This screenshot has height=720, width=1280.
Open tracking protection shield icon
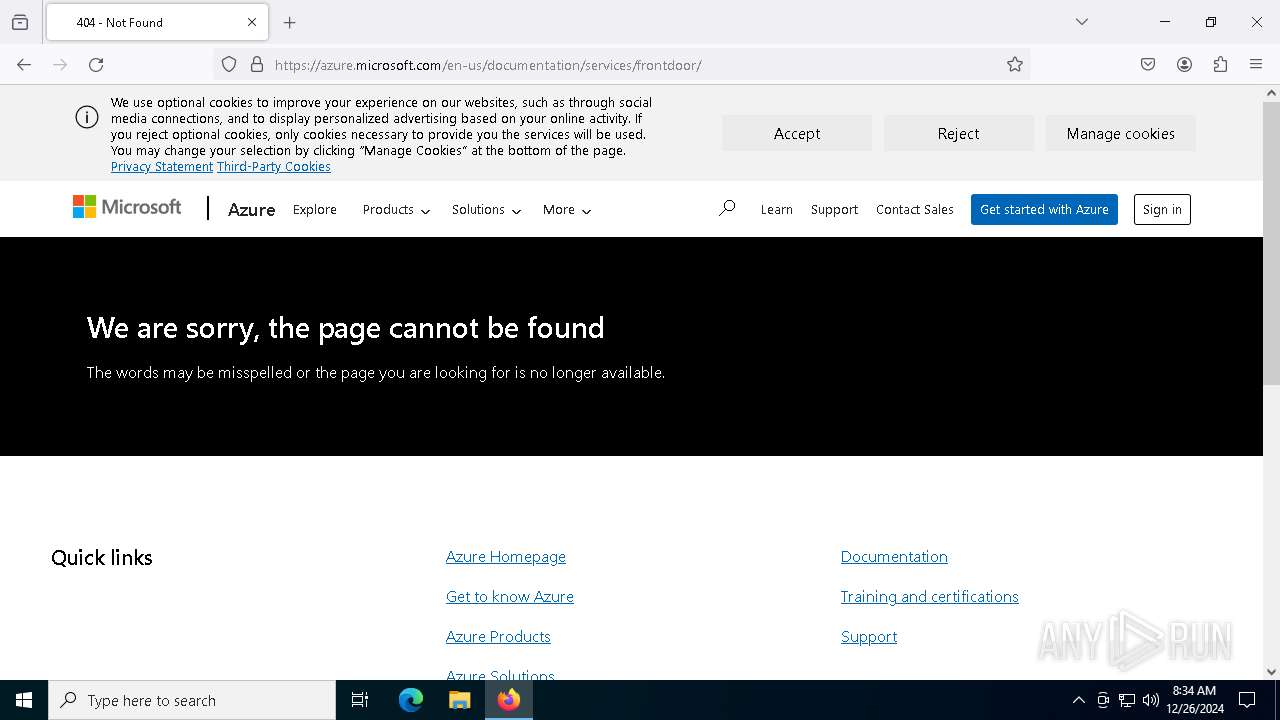(229, 65)
